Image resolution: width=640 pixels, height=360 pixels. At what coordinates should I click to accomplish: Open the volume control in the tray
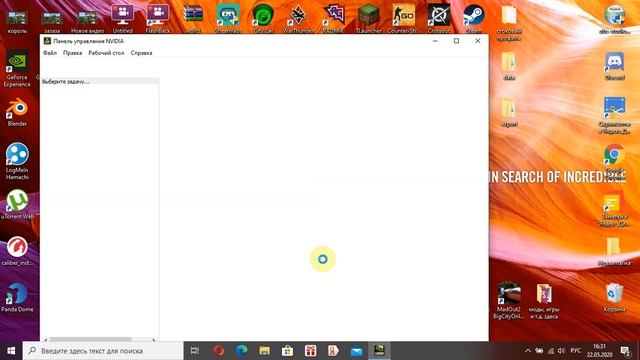coord(561,351)
